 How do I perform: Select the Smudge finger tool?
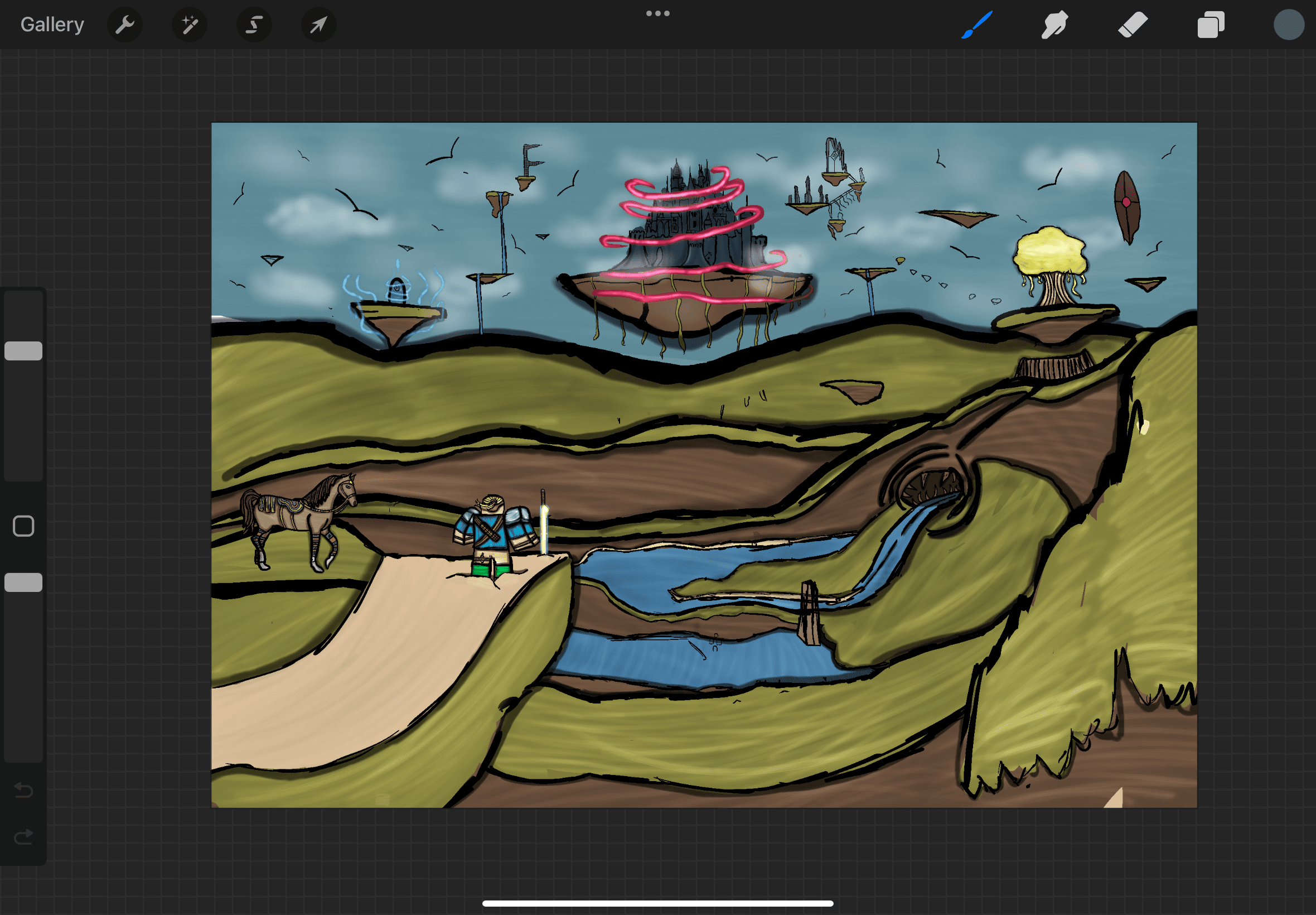coord(1054,25)
